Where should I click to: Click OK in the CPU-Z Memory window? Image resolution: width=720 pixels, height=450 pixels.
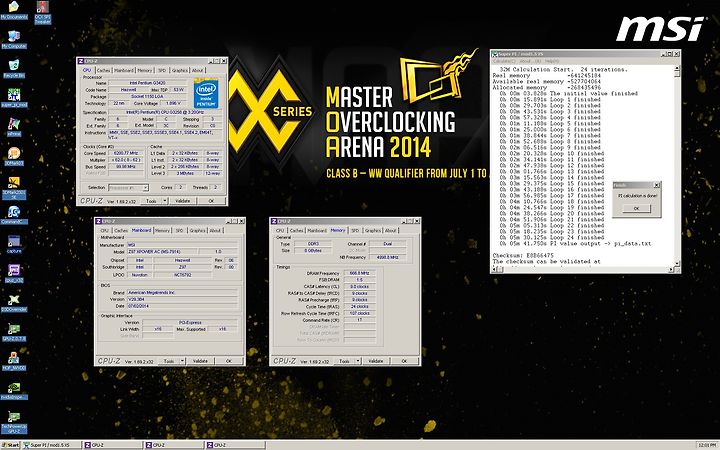pyautogui.click(x=404, y=361)
